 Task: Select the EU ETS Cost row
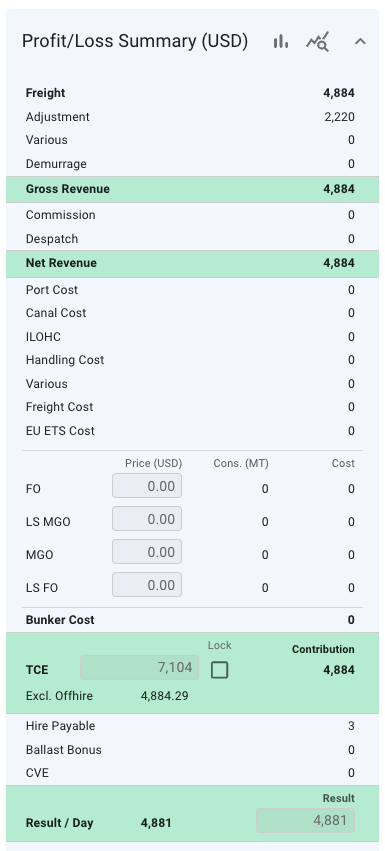point(192,431)
